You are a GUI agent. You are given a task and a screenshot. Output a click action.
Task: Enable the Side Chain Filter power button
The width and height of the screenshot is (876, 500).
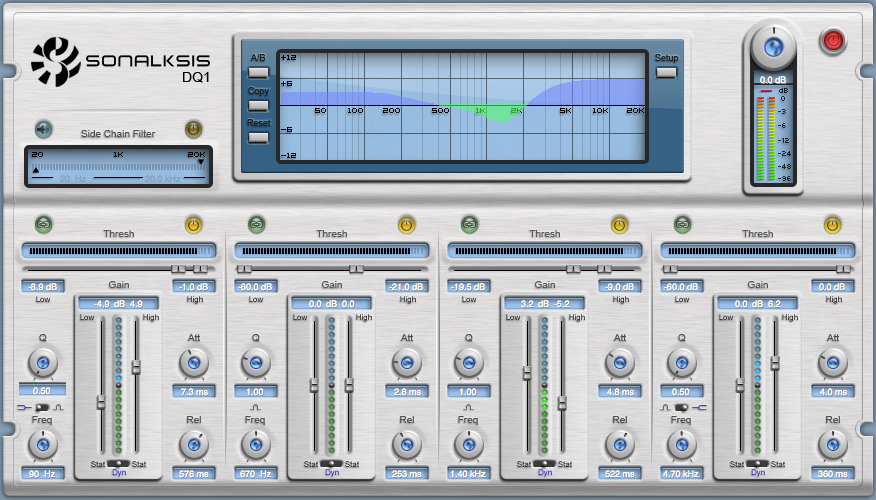tap(193, 128)
